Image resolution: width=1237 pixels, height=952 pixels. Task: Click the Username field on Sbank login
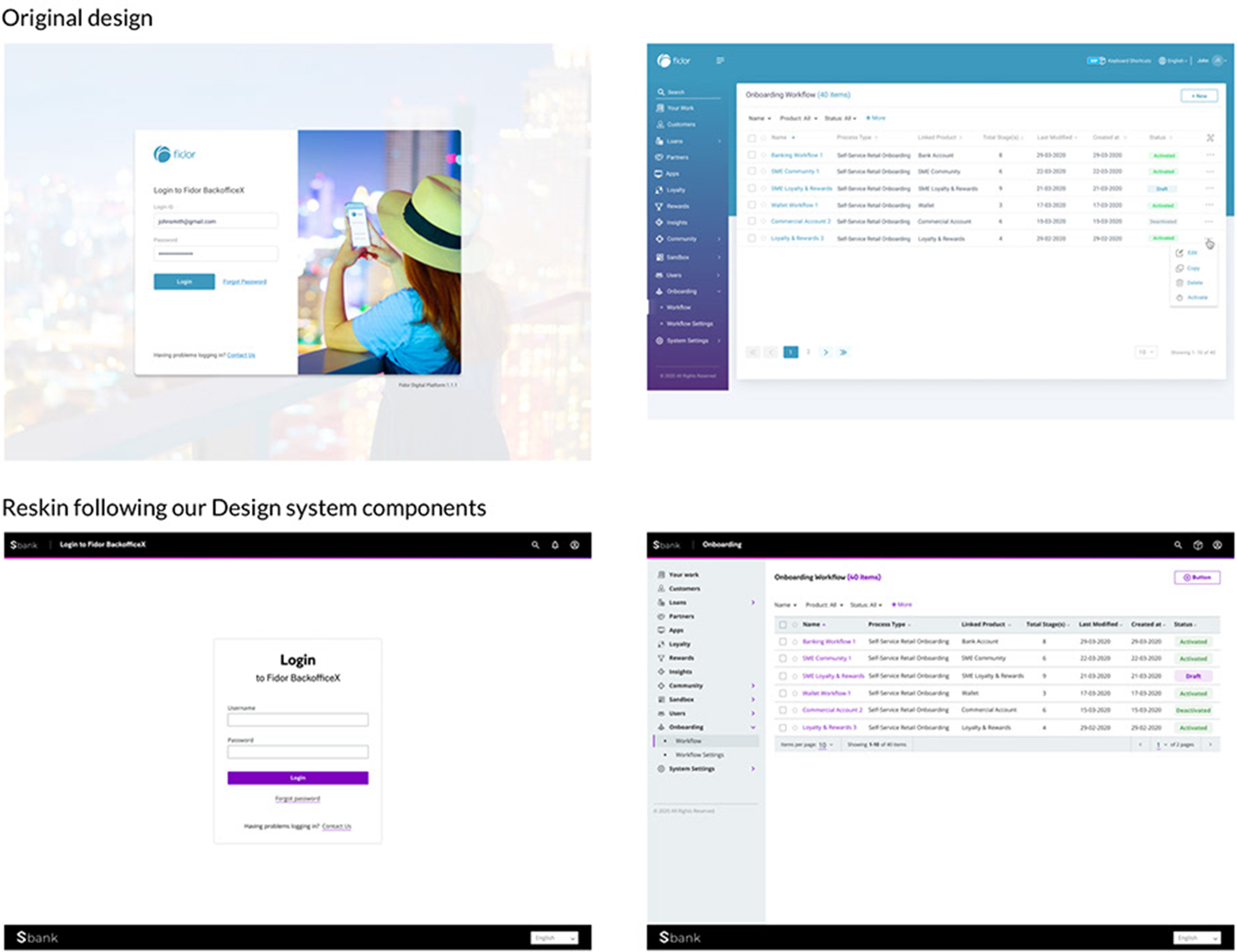pyautogui.click(x=298, y=720)
